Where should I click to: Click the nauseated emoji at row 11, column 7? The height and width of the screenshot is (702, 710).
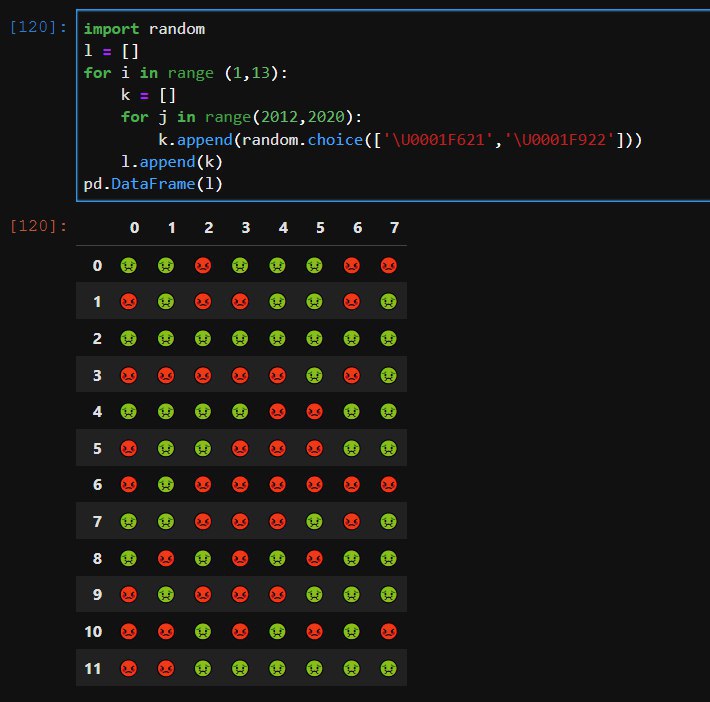pos(389,668)
